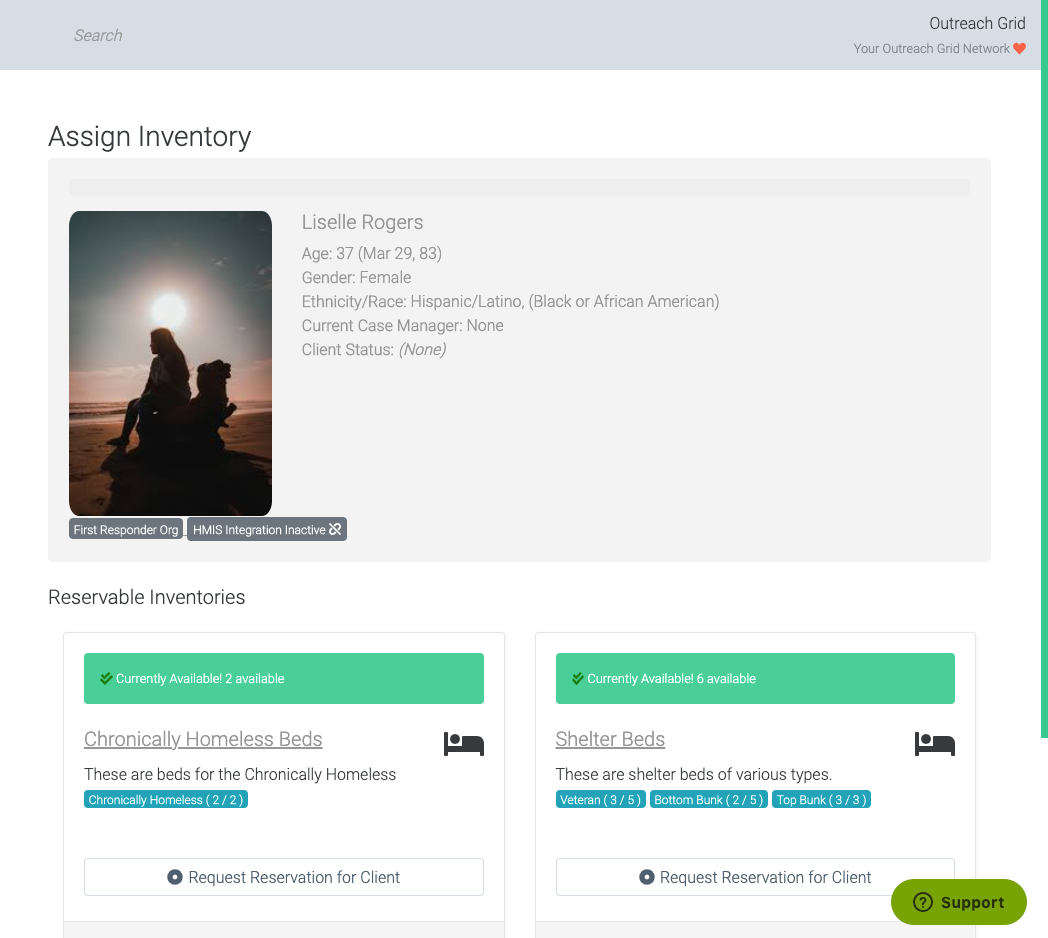Screen dimensions: 1048x938
Task: Click Liselle Rogers' profile photo
Action: pyautogui.click(x=170, y=363)
